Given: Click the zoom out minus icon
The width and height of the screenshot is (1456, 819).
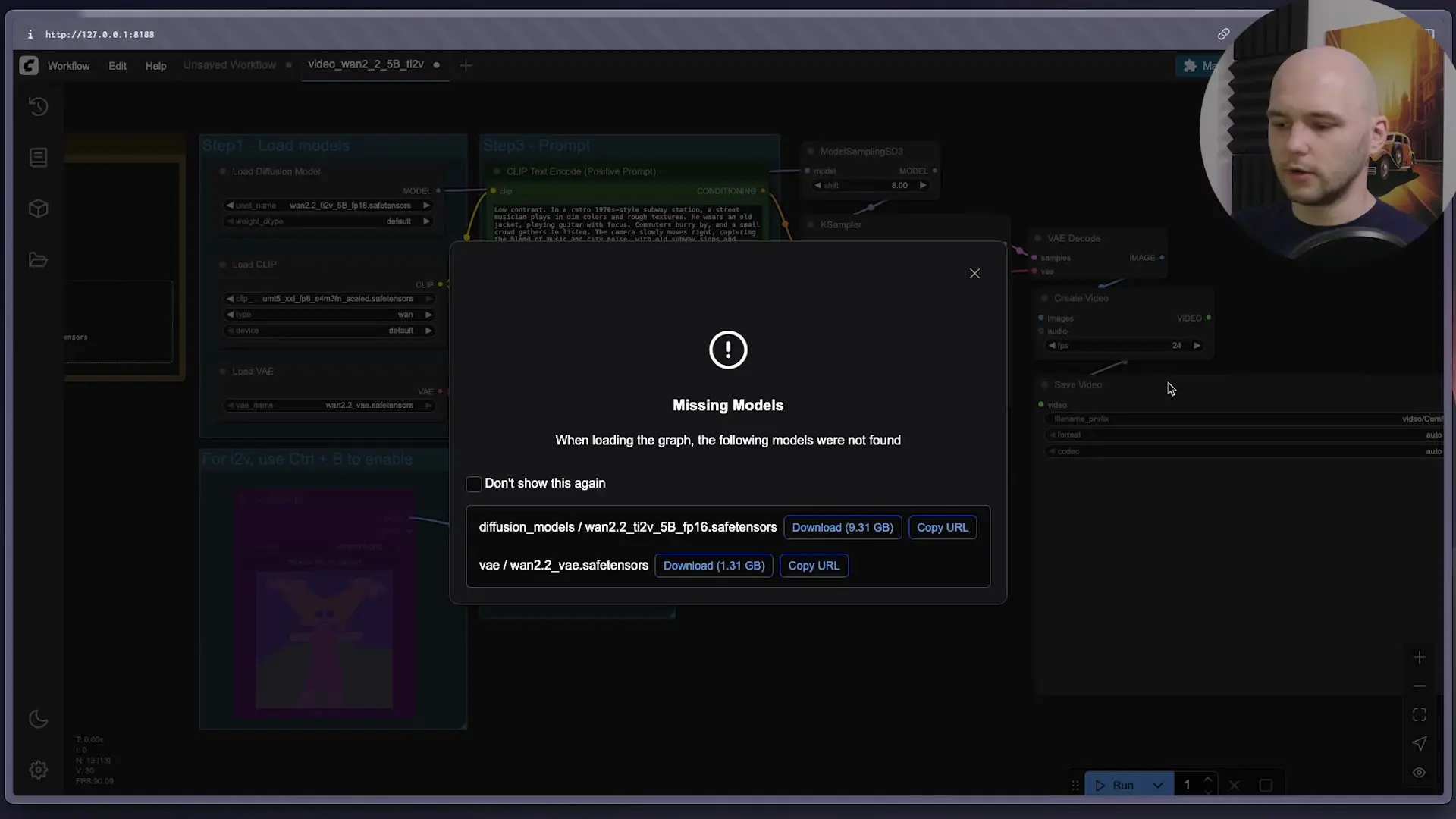Looking at the screenshot, I should (1419, 686).
